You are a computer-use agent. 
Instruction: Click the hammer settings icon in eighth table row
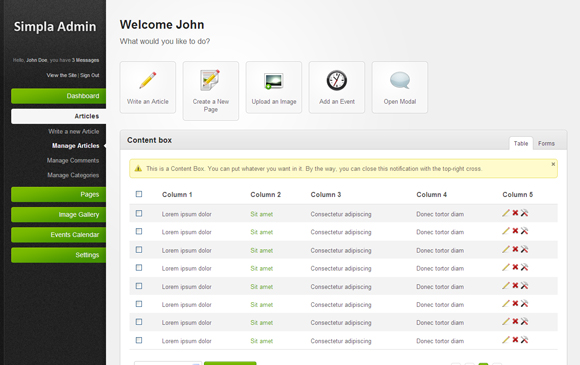point(524,340)
